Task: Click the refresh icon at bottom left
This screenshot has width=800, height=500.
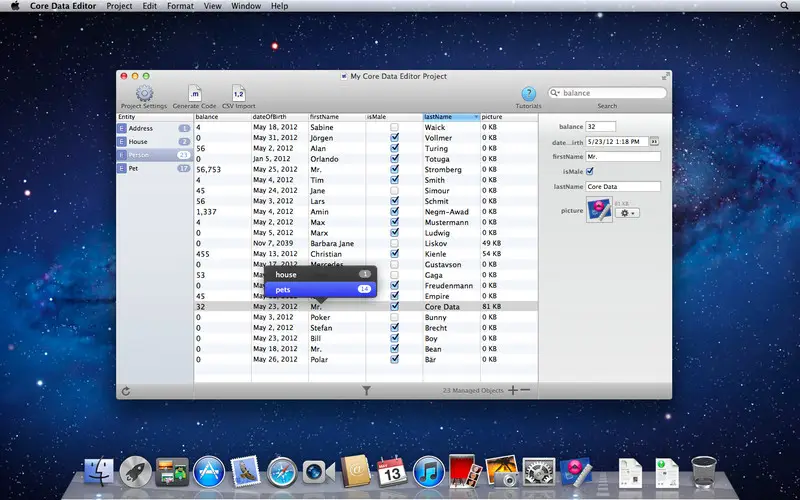Action: click(126, 391)
